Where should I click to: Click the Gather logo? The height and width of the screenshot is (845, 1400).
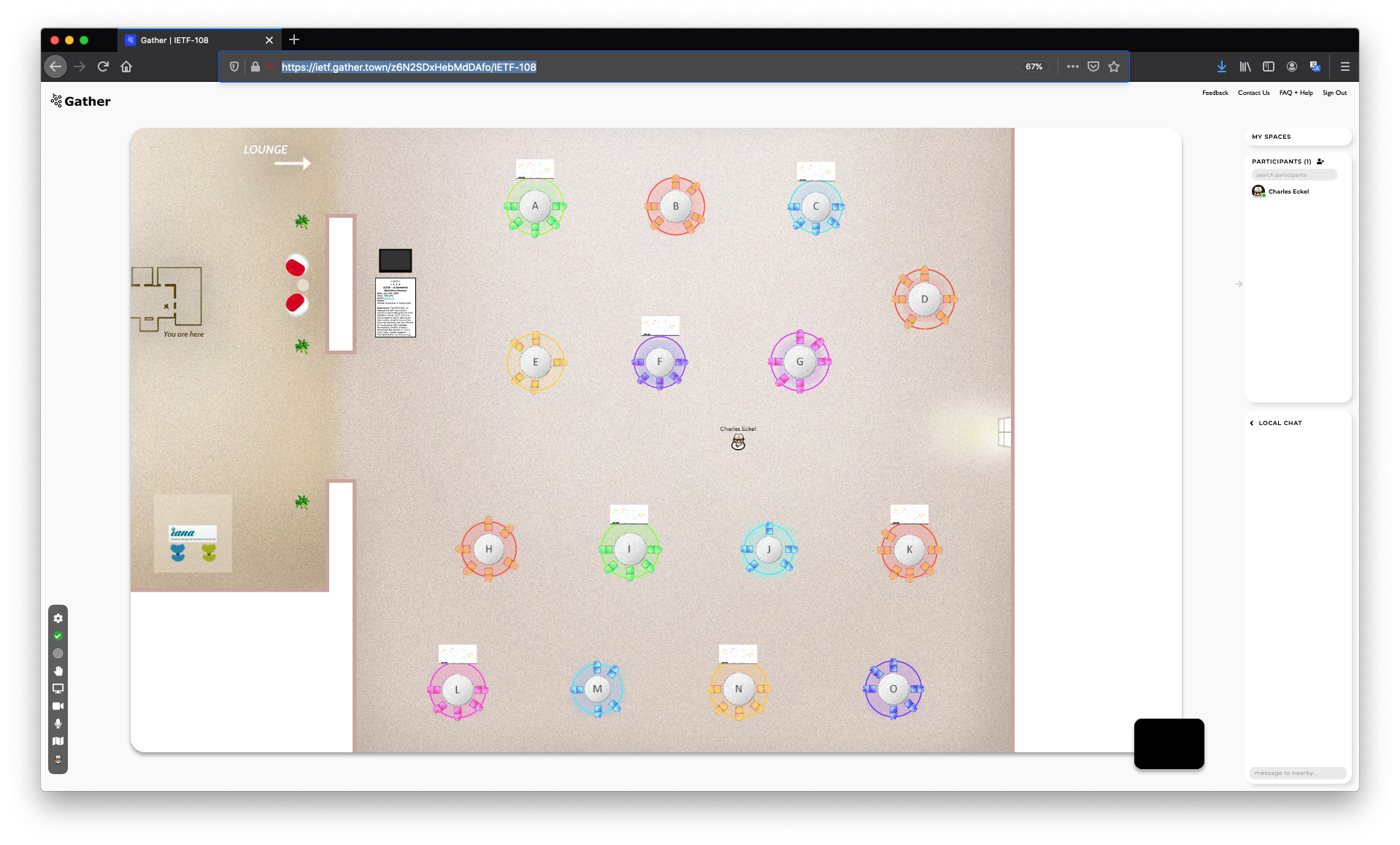tap(80, 101)
